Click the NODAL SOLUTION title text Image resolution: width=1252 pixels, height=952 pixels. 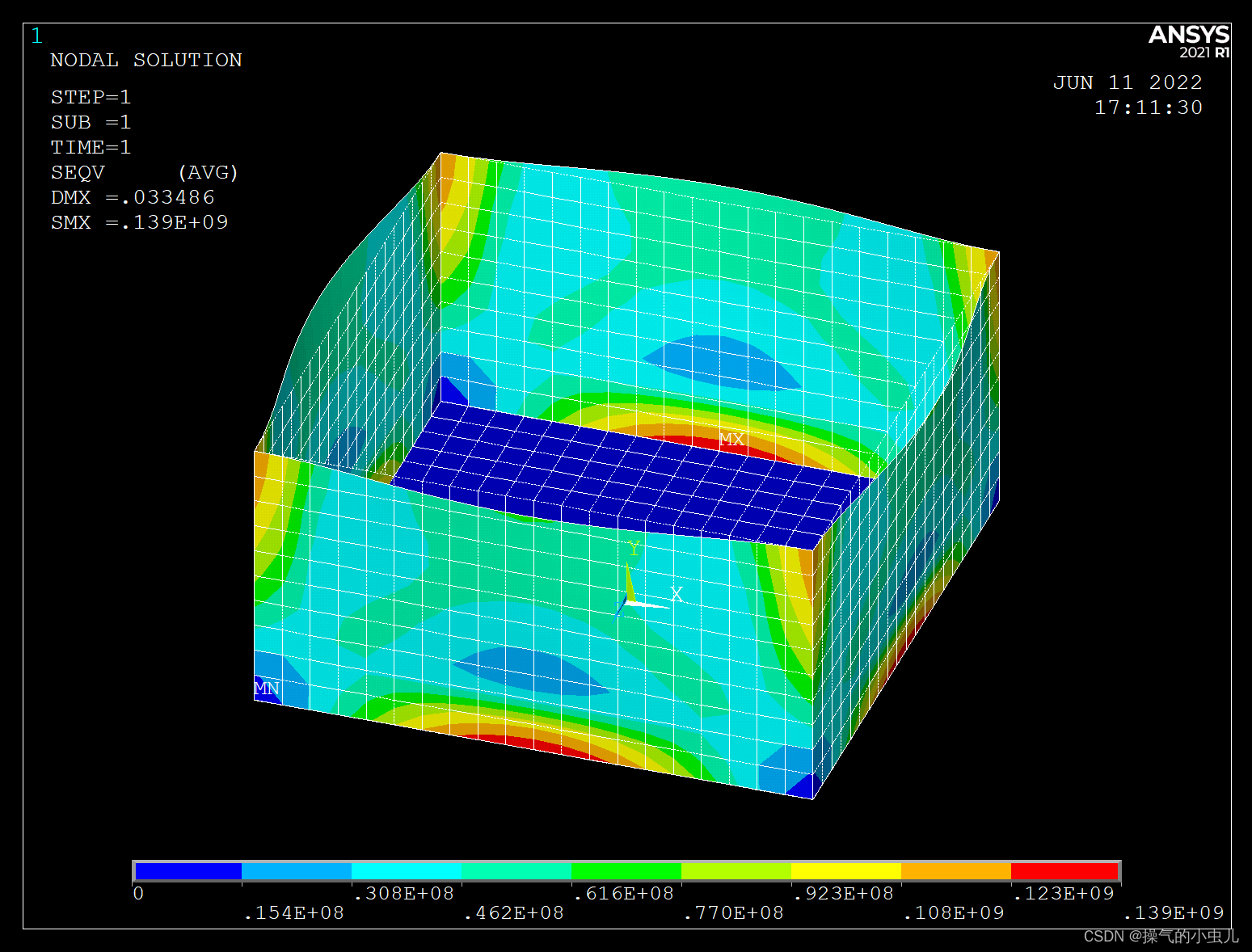pos(146,61)
